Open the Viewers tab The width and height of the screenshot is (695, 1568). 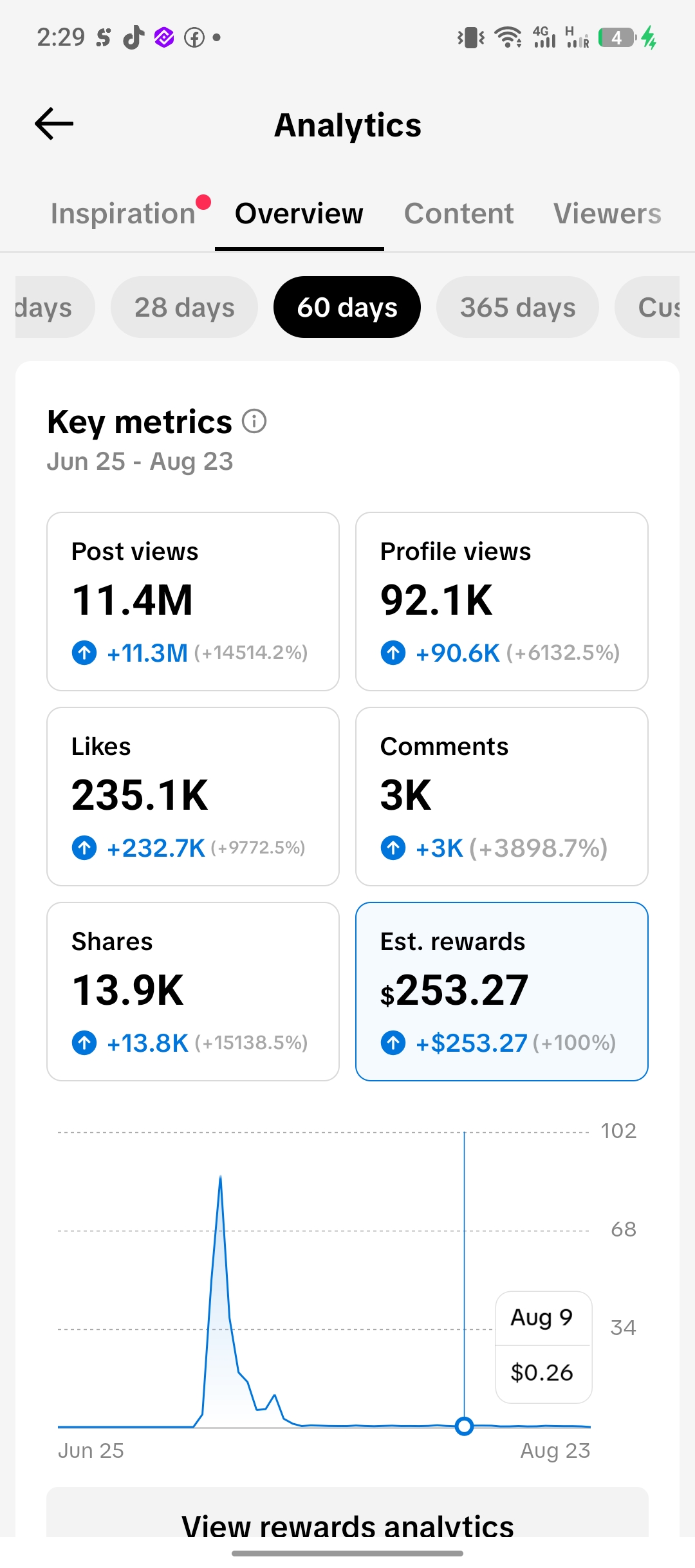[607, 214]
